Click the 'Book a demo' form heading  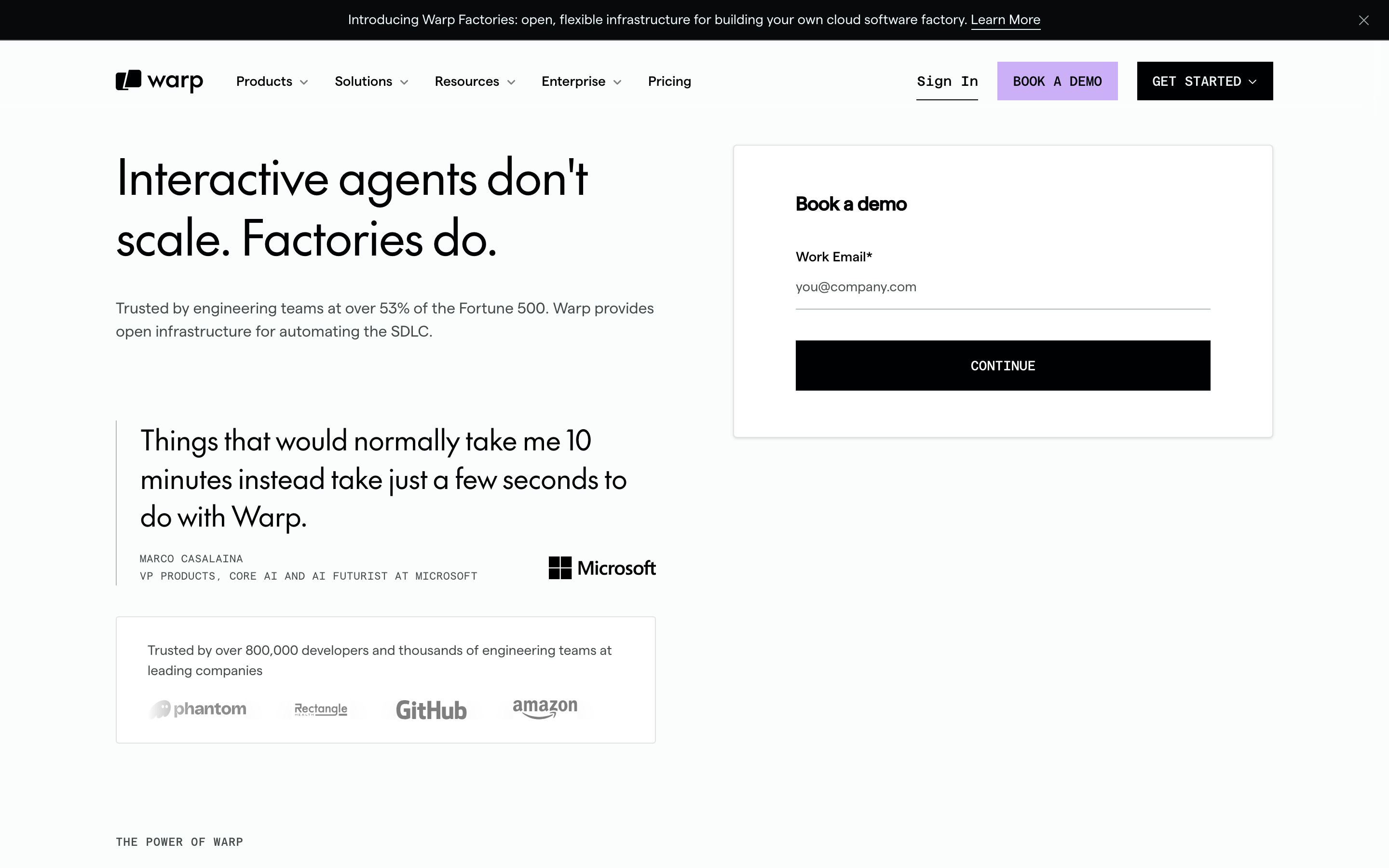pos(851,204)
